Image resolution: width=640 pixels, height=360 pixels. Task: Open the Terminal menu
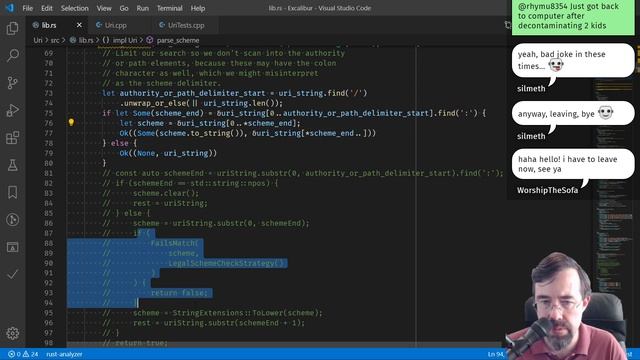[x=169, y=8]
